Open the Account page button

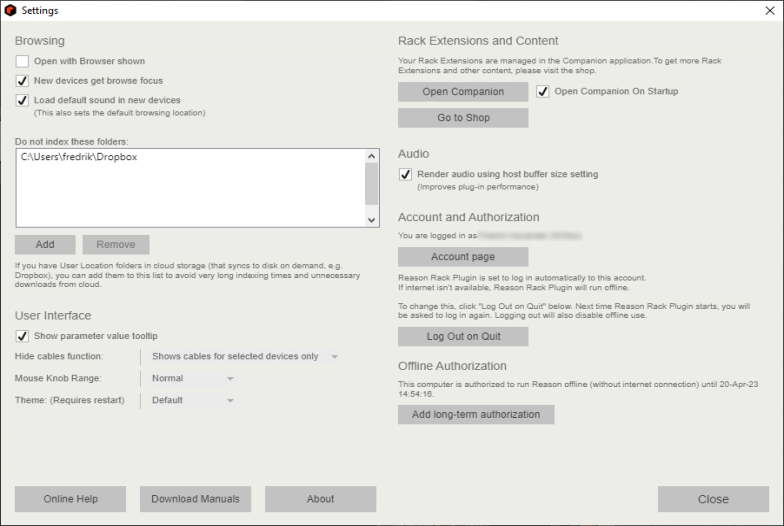pos(463,256)
